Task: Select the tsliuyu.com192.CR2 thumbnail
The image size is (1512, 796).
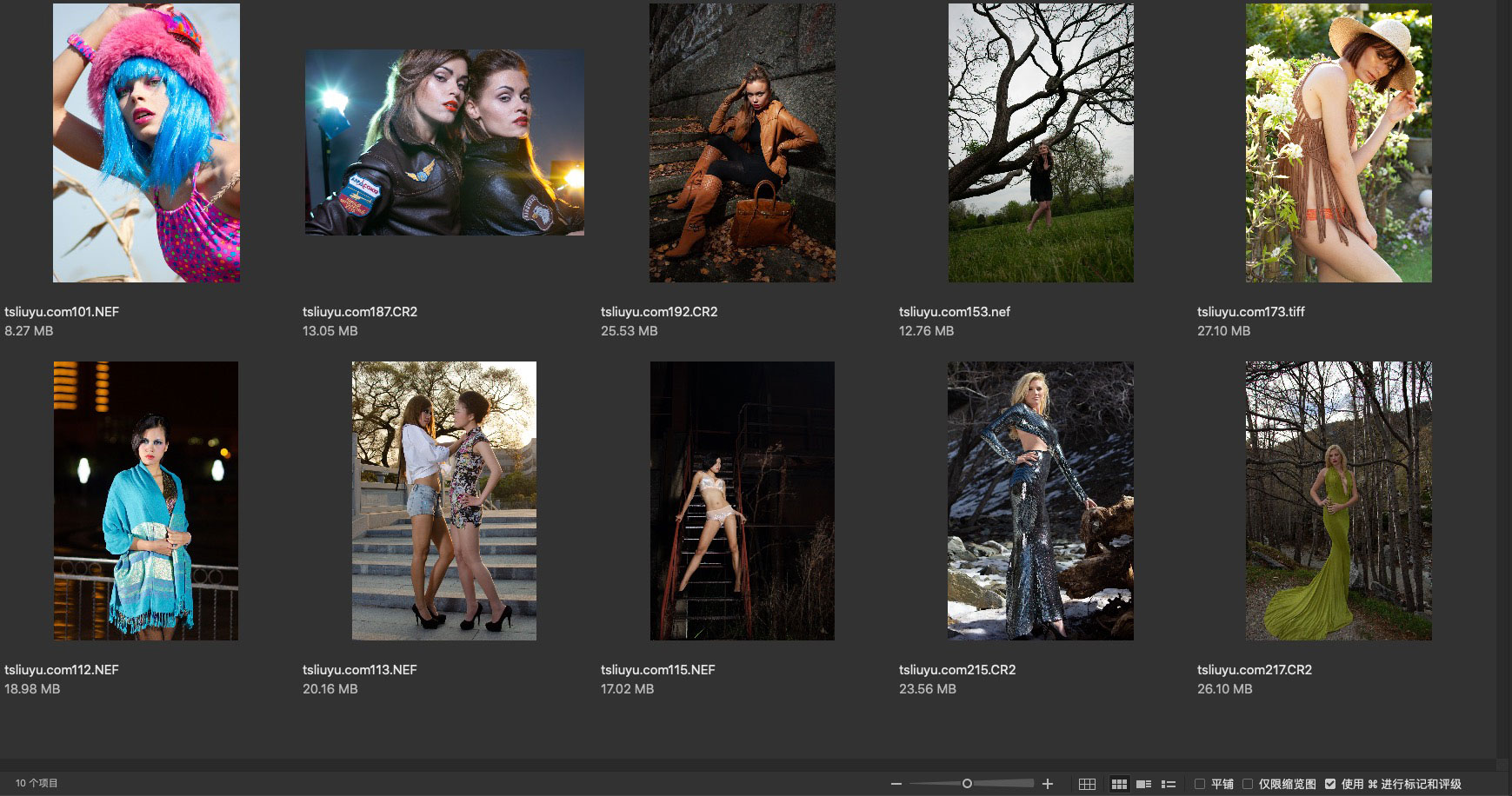Action: pyautogui.click(x=743, y=143)
